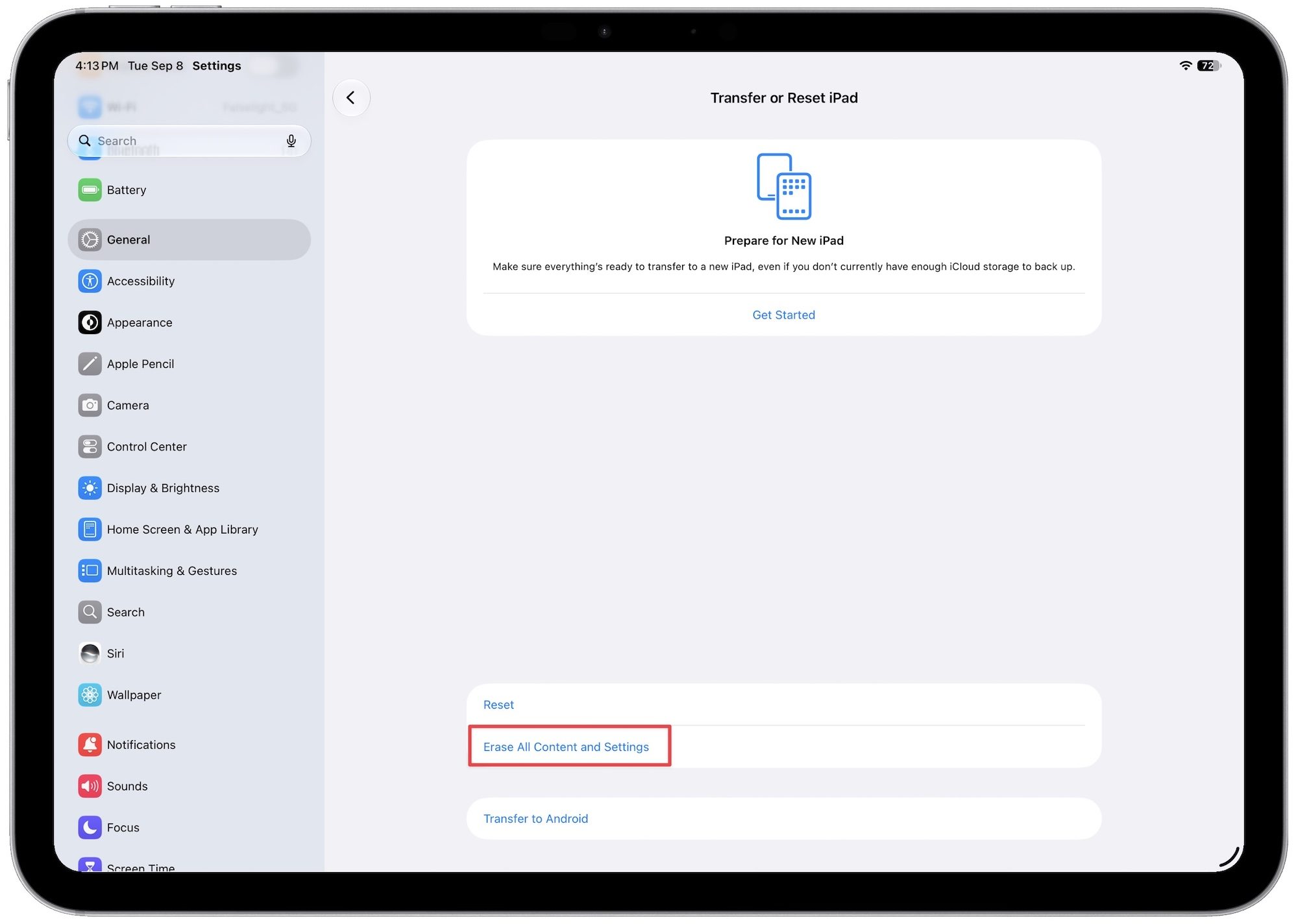The height and width of the screenshot is (924, 1298).
Task: Click the Focus label
Action: click(x=123, y=827)
